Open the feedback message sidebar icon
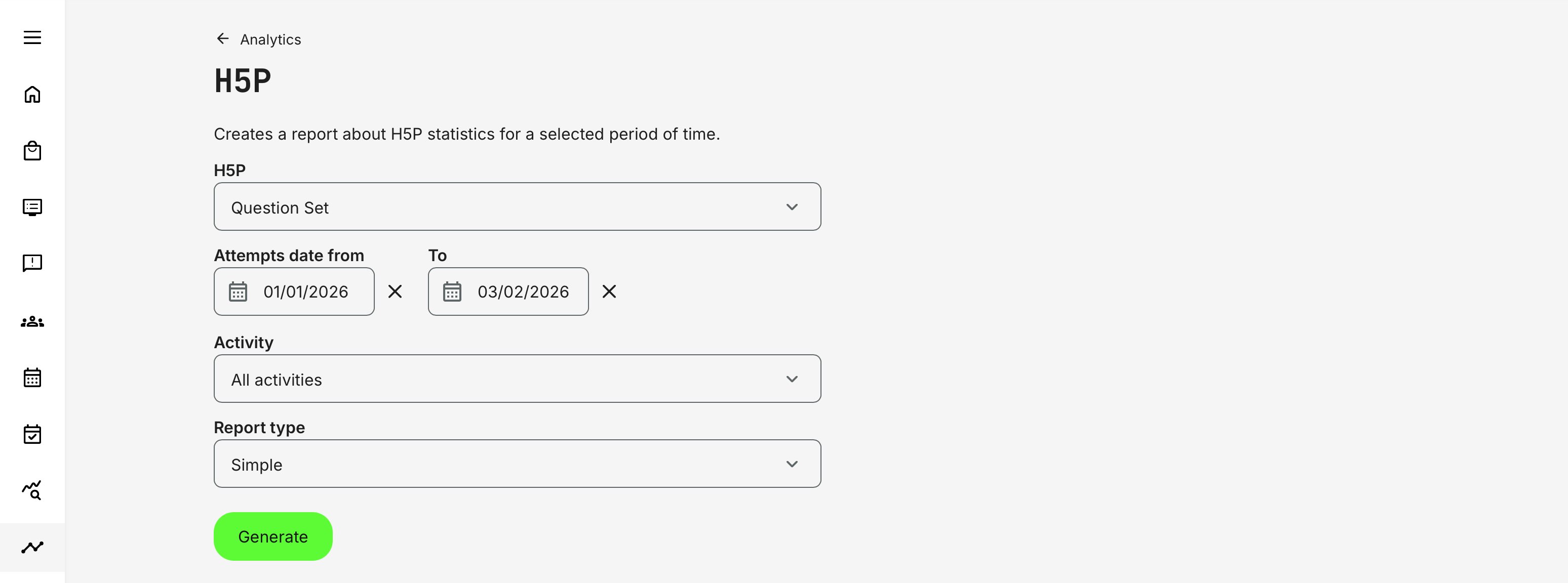The height and width of the screenshot is (583, 1568). click(32, 263)
